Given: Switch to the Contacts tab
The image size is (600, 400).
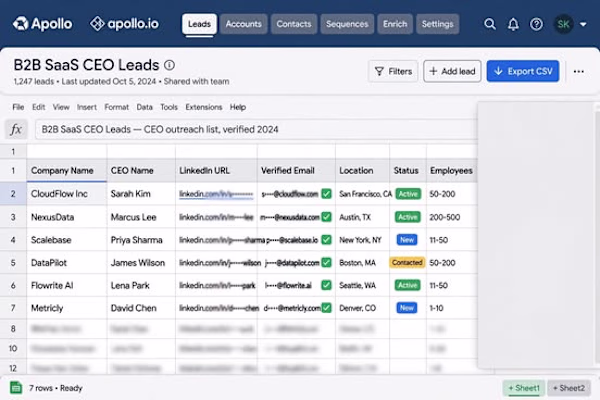Looking at the screenshot, I should [x=294, y=24].
